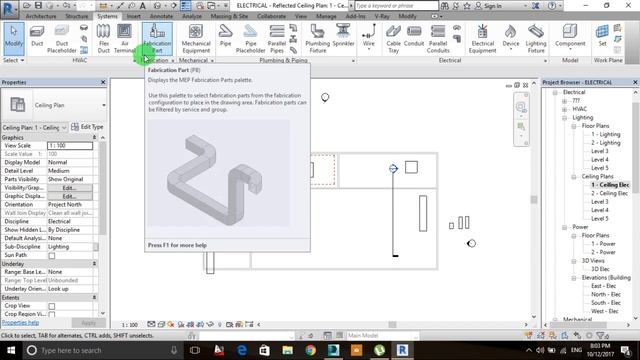Toggle the Crop Region Visible checkbox

tap(52, 314)
